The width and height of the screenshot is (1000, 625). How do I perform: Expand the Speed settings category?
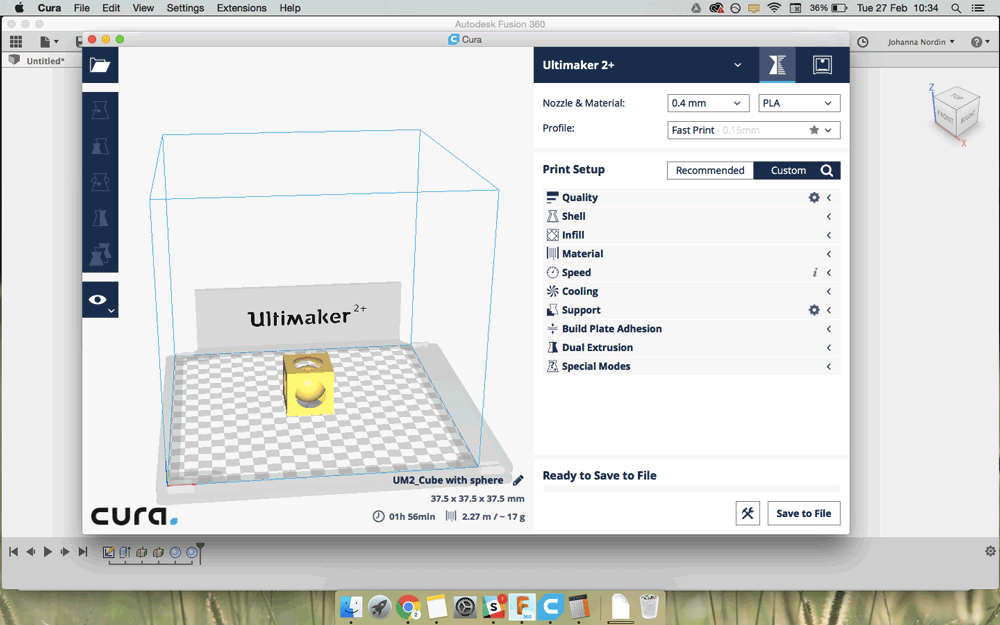691,272
